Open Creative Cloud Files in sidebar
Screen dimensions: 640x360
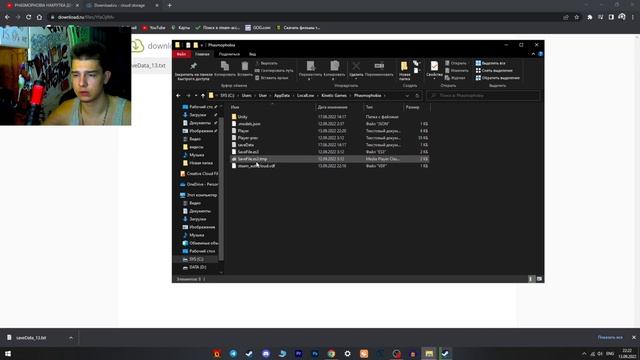coord(199,173)
